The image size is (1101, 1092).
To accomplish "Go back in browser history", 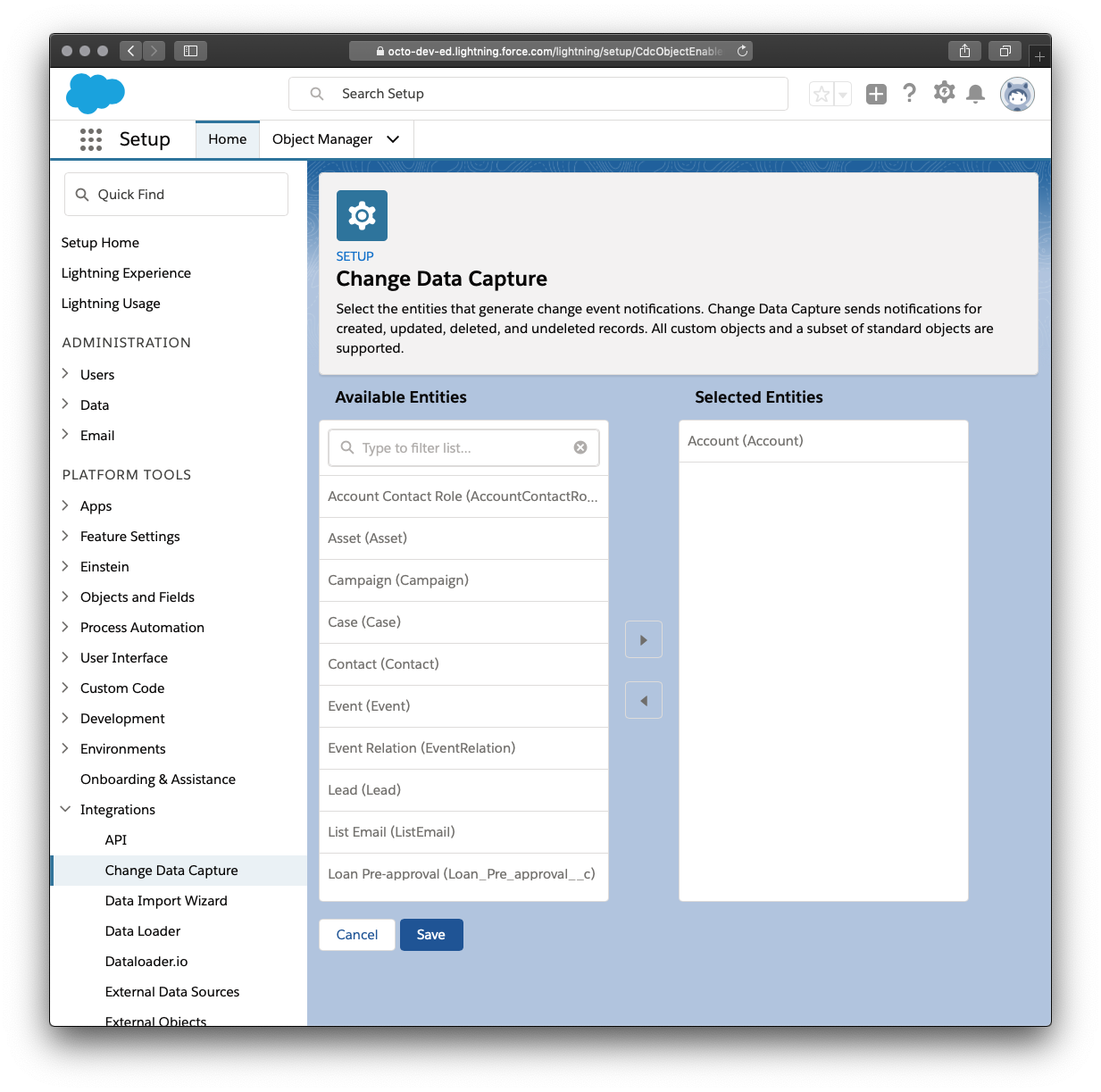I will (131, 51).
